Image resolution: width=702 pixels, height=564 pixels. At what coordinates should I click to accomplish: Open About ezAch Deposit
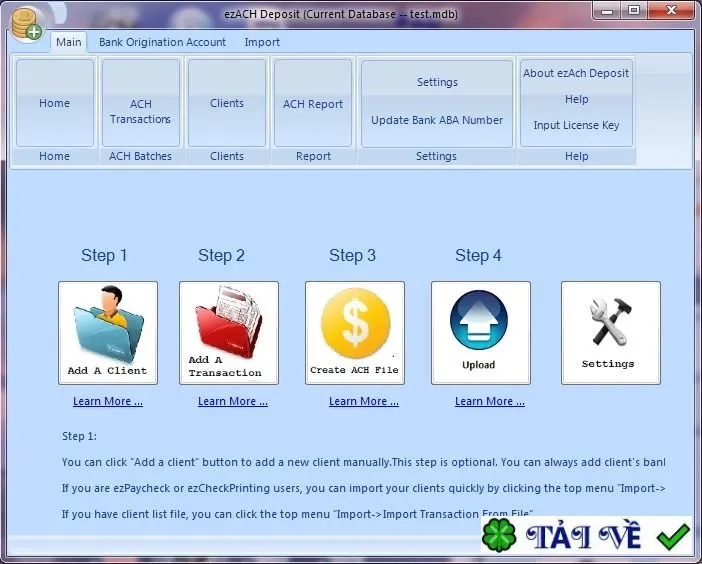[x=576, y=73]
